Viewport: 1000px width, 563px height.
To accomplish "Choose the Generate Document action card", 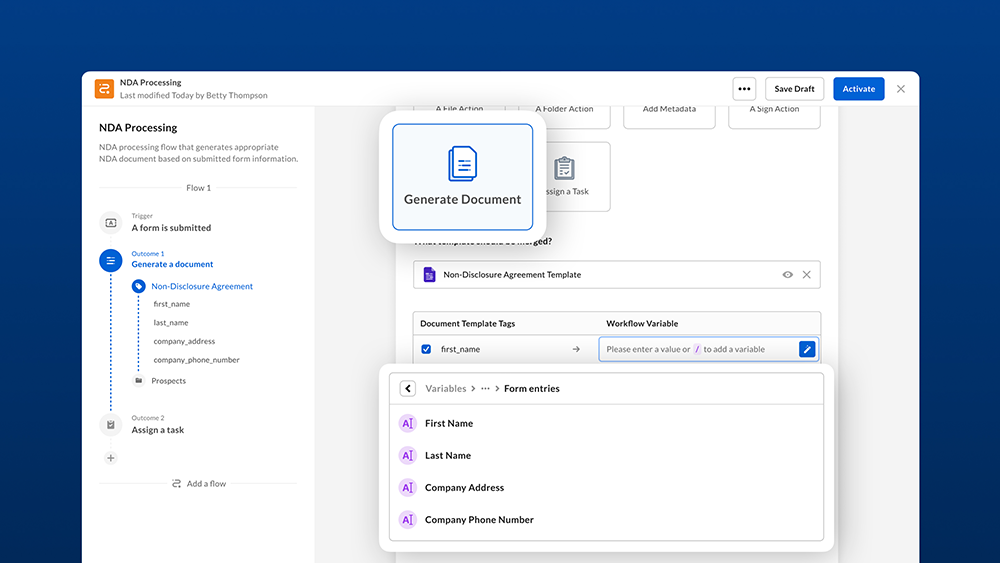I will [462, 177].
